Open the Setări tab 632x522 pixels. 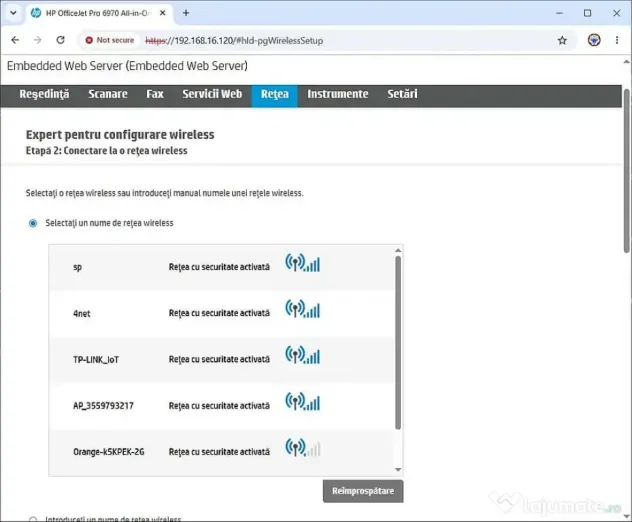click(402, 94)
